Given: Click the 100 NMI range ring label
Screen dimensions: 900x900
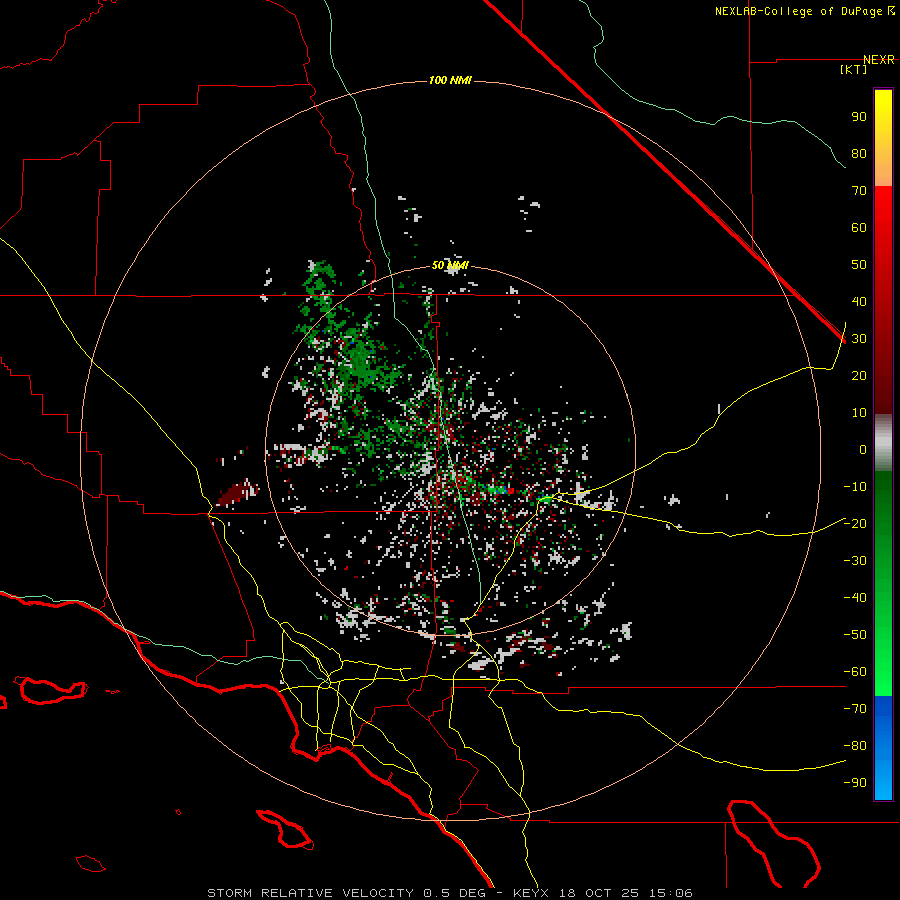Looking at the screenshot, I should tap(450, 80).
